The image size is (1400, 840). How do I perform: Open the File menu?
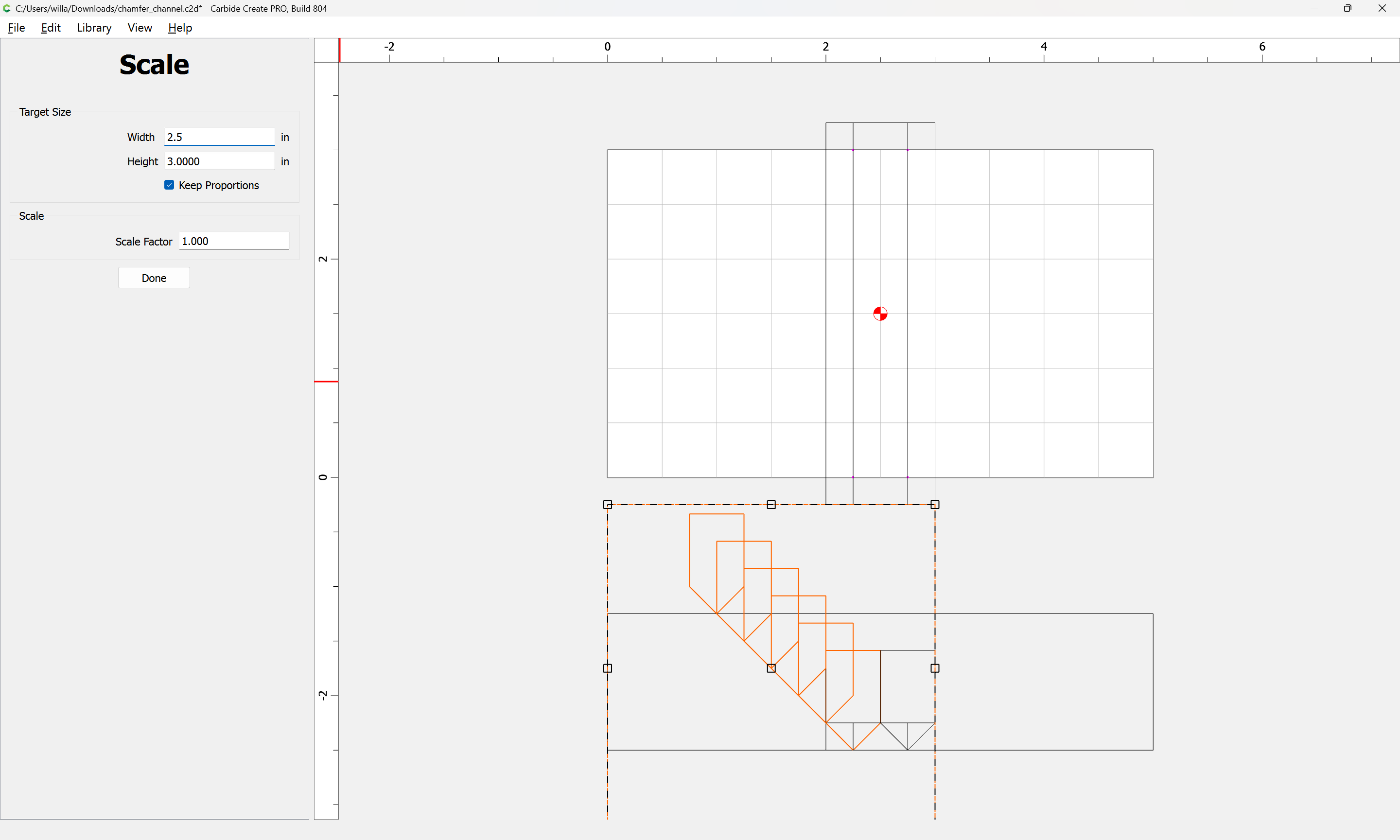click(17, 28)
